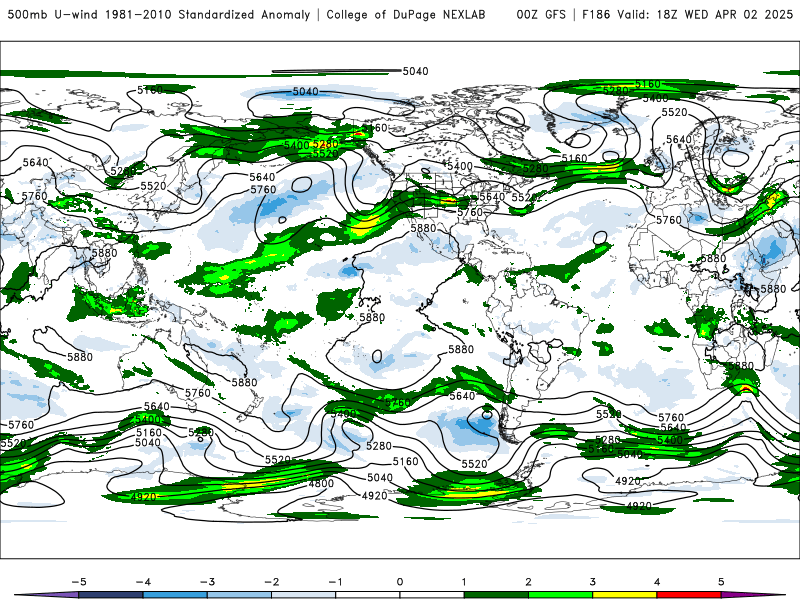Screen dimensions: 800x600
Task: Click the colorbar tick label '5'
Action: 721,582
